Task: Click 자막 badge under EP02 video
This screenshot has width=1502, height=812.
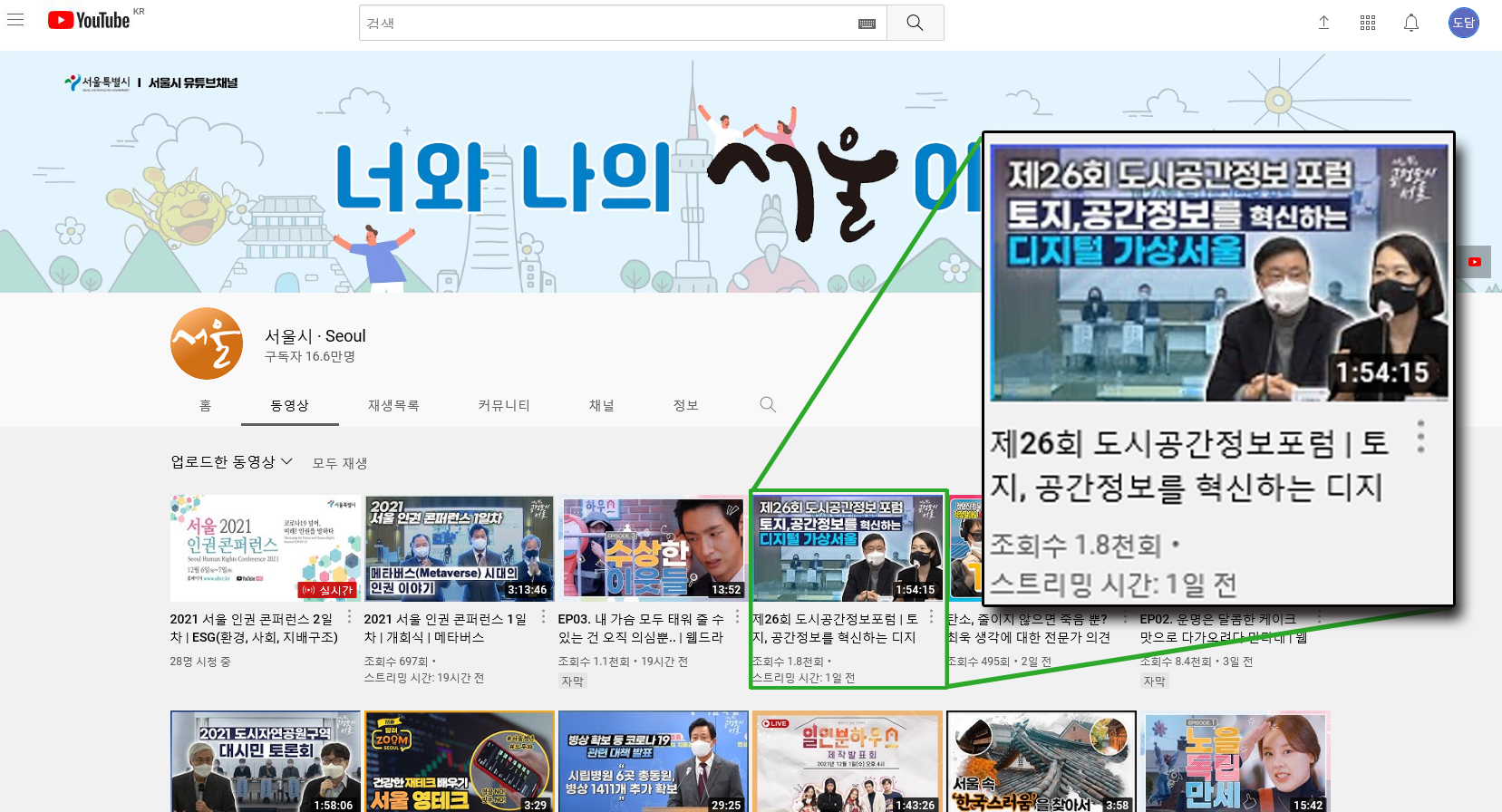Action: [1154, 681]
